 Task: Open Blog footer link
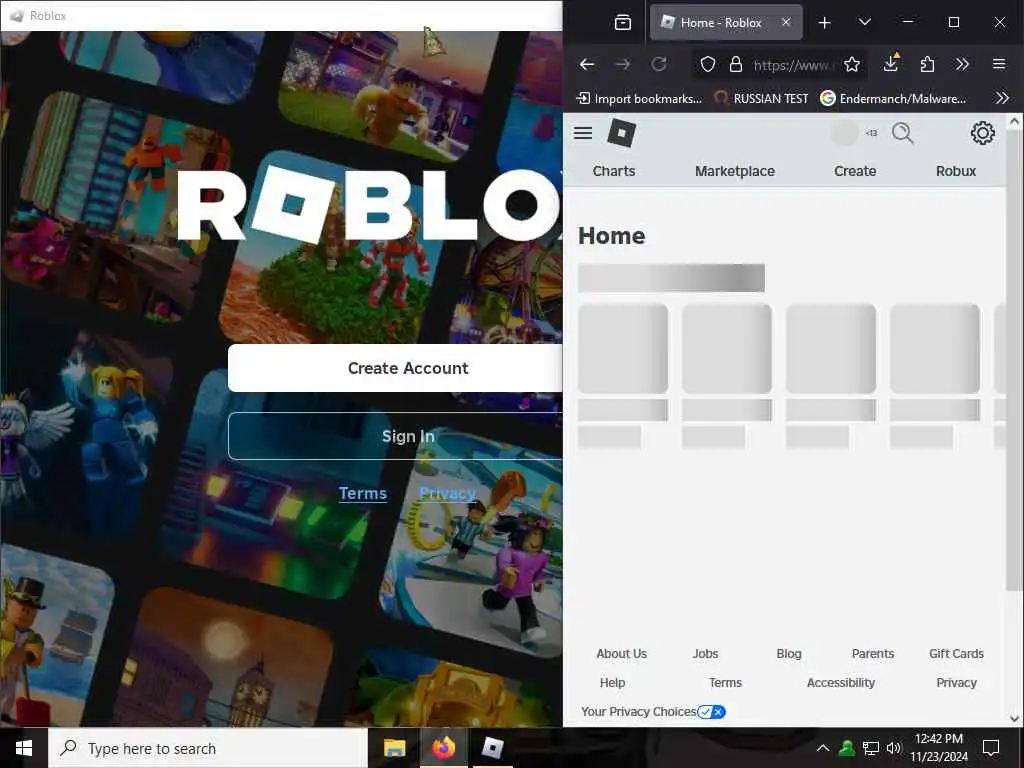click(789, 654)
